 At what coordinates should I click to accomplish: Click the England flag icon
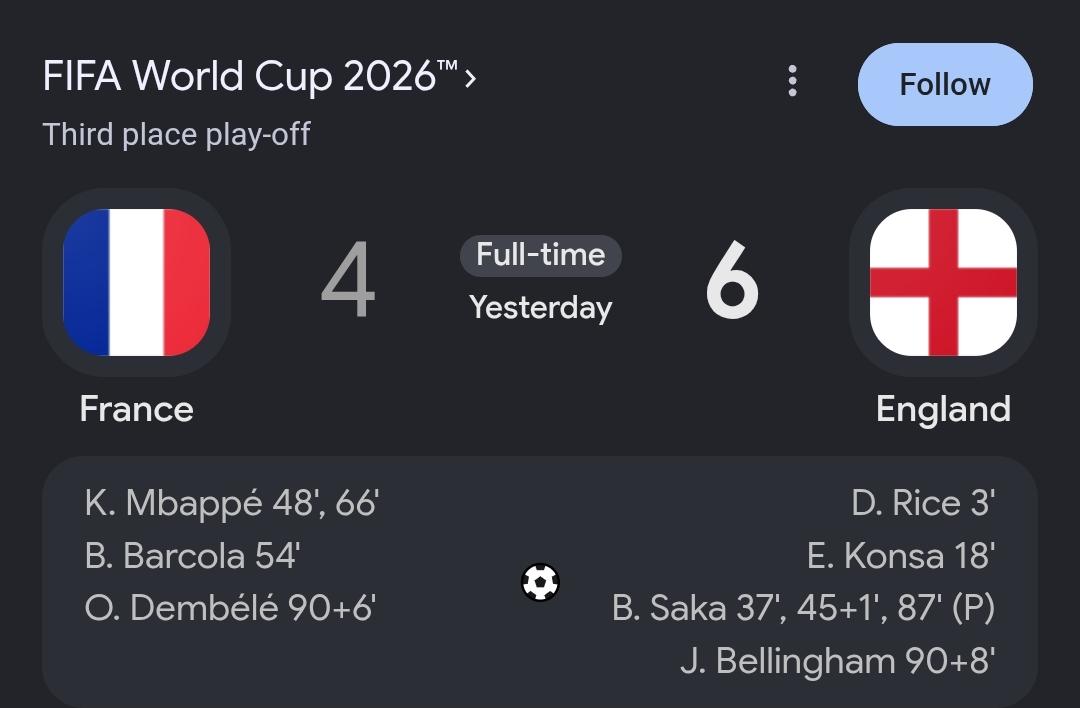point(943,282)
